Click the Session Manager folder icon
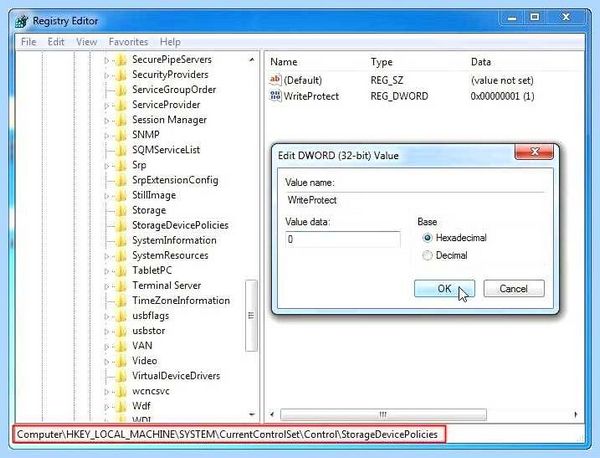Screen dimensions: 600x458 pyautogui.click(x=121, y=120)
